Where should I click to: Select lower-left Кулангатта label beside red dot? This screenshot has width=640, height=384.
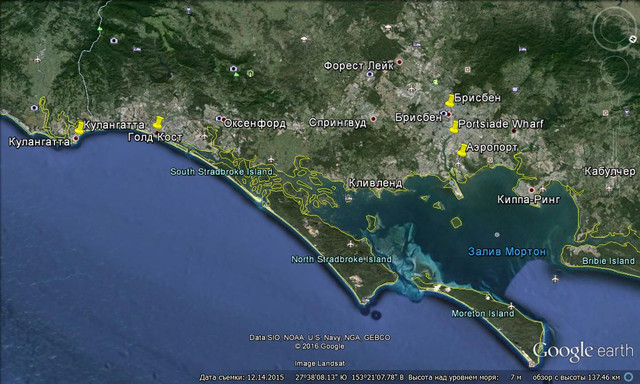tap(39, 142)
